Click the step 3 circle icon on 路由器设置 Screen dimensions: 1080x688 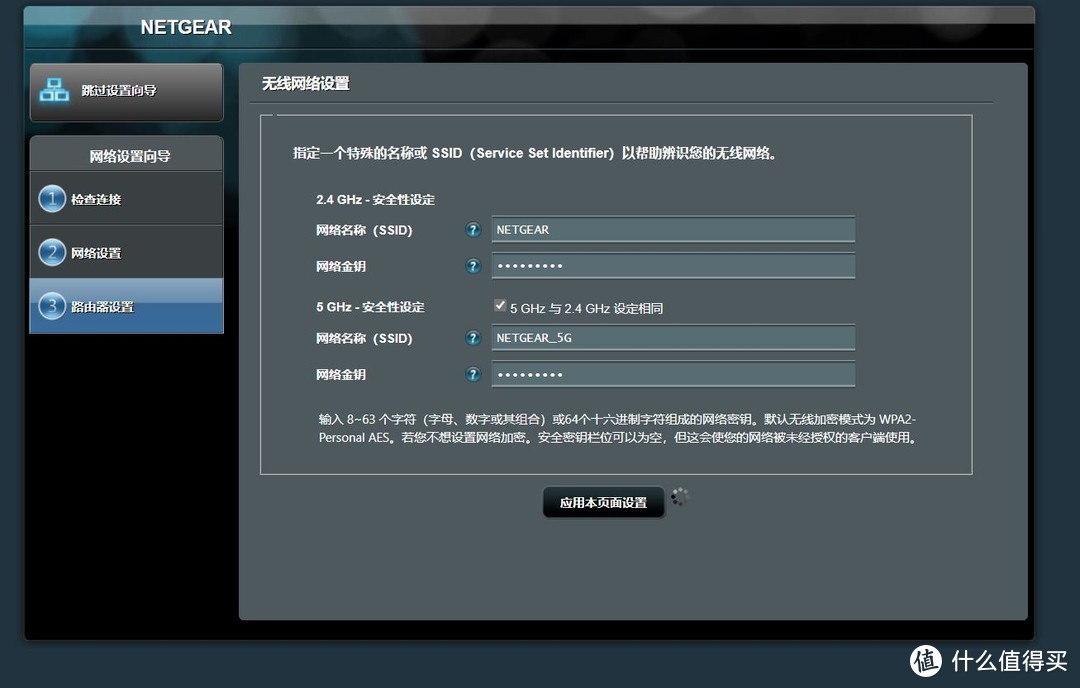pos(51,306)
